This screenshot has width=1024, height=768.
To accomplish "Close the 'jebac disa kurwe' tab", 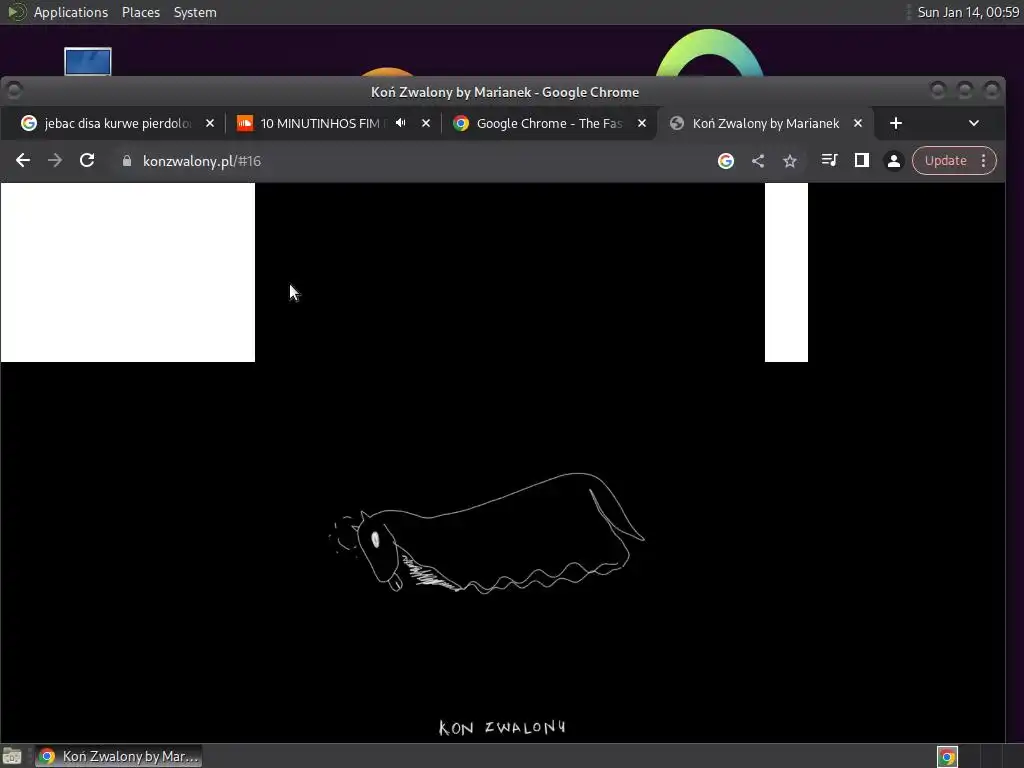I will pyautogui.click(x=210, y=123).
